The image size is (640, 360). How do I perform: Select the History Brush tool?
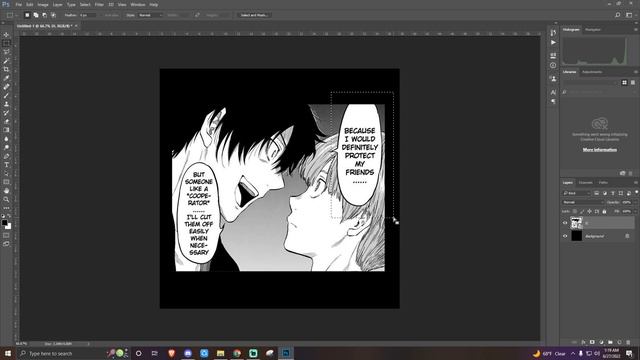click(x=6, y=113)
